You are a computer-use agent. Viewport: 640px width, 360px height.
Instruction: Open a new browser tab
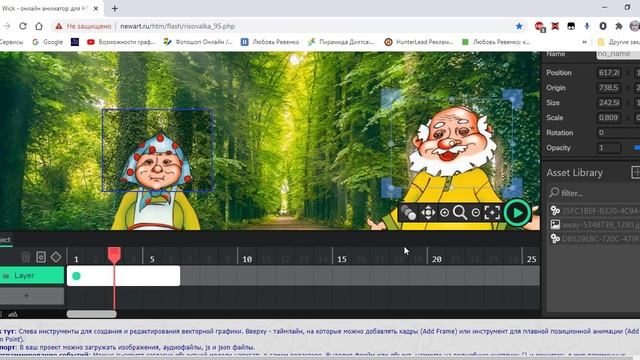click(x=115, y=9)
